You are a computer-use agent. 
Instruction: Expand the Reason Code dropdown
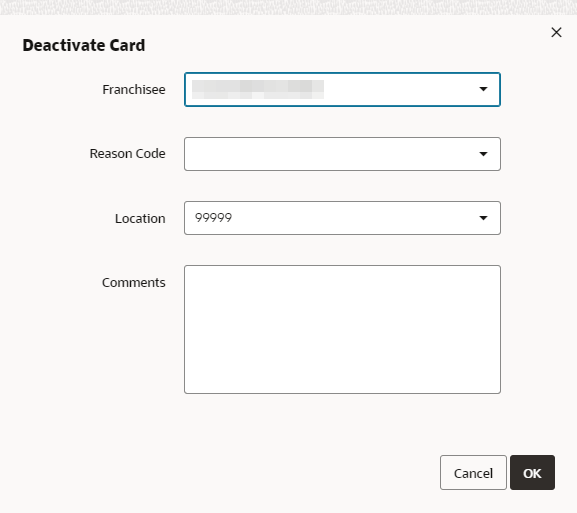(x=342, y=154)
